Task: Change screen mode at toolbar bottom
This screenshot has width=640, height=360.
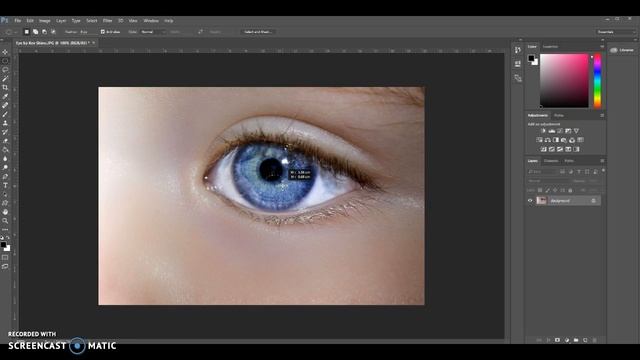Action: click(5, 267)
